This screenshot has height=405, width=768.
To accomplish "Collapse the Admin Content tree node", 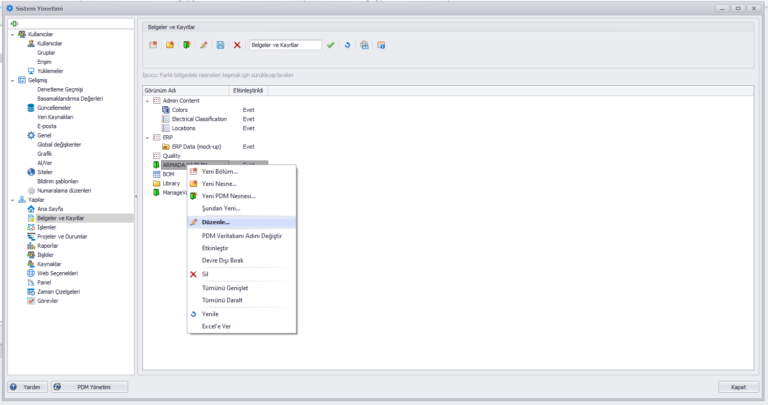I will click(x=148, y=101).
